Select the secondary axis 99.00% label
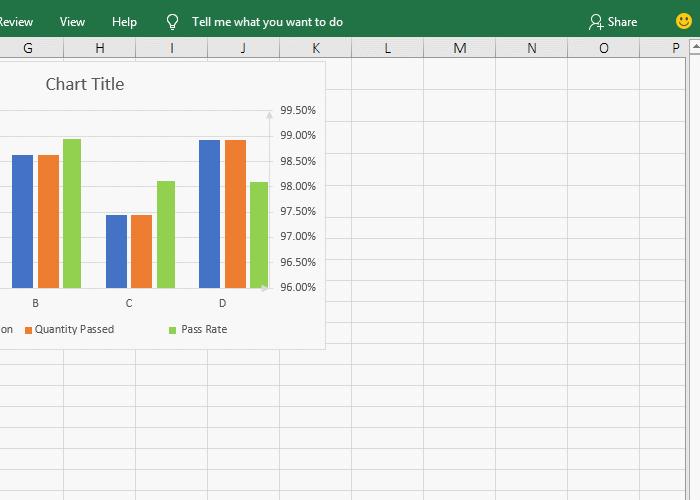Screen dimensions: 700x500 click(298, 135)
